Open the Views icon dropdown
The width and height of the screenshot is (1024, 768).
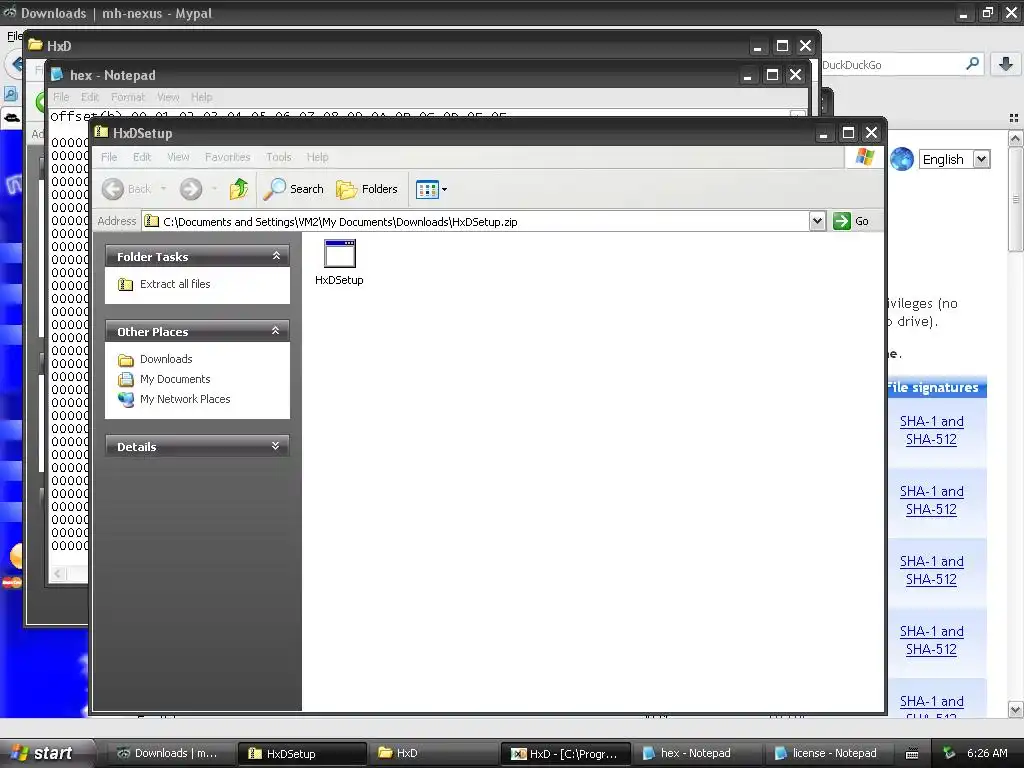coord(431,189)
